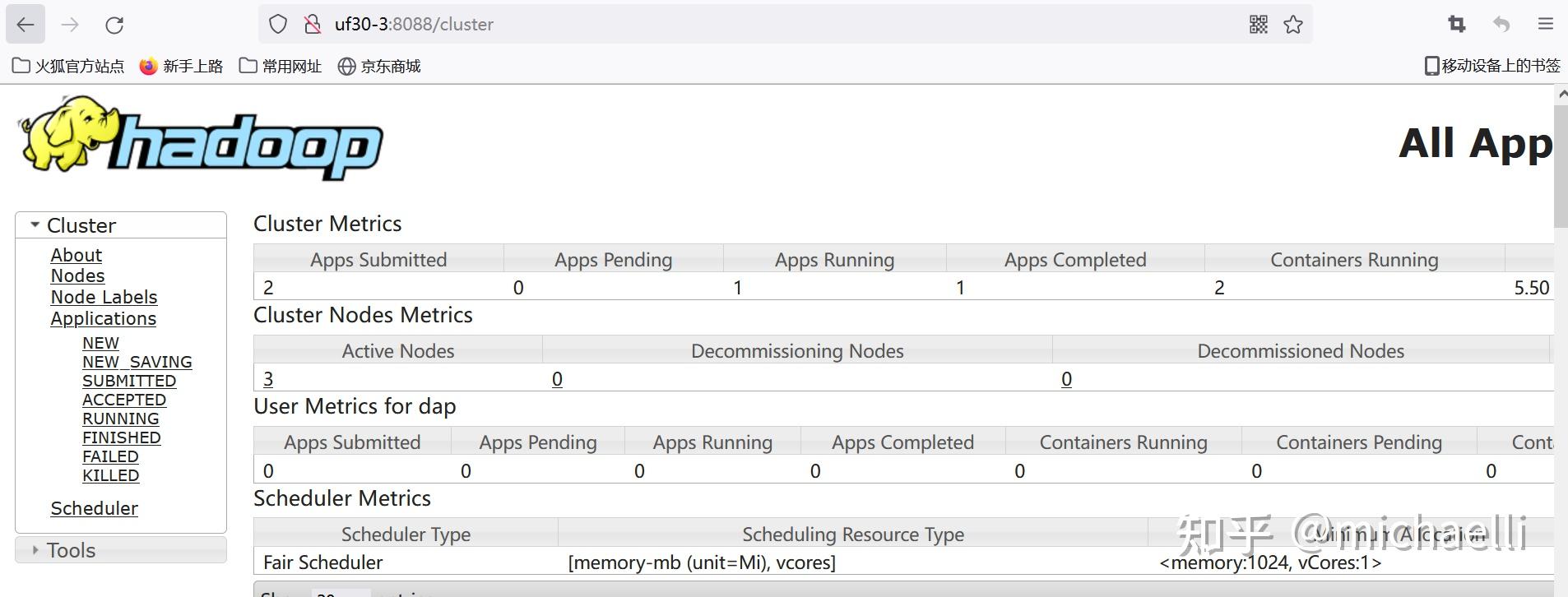Open the QR code icon in address bar
1568x597 pixels.
(1258, 25)
